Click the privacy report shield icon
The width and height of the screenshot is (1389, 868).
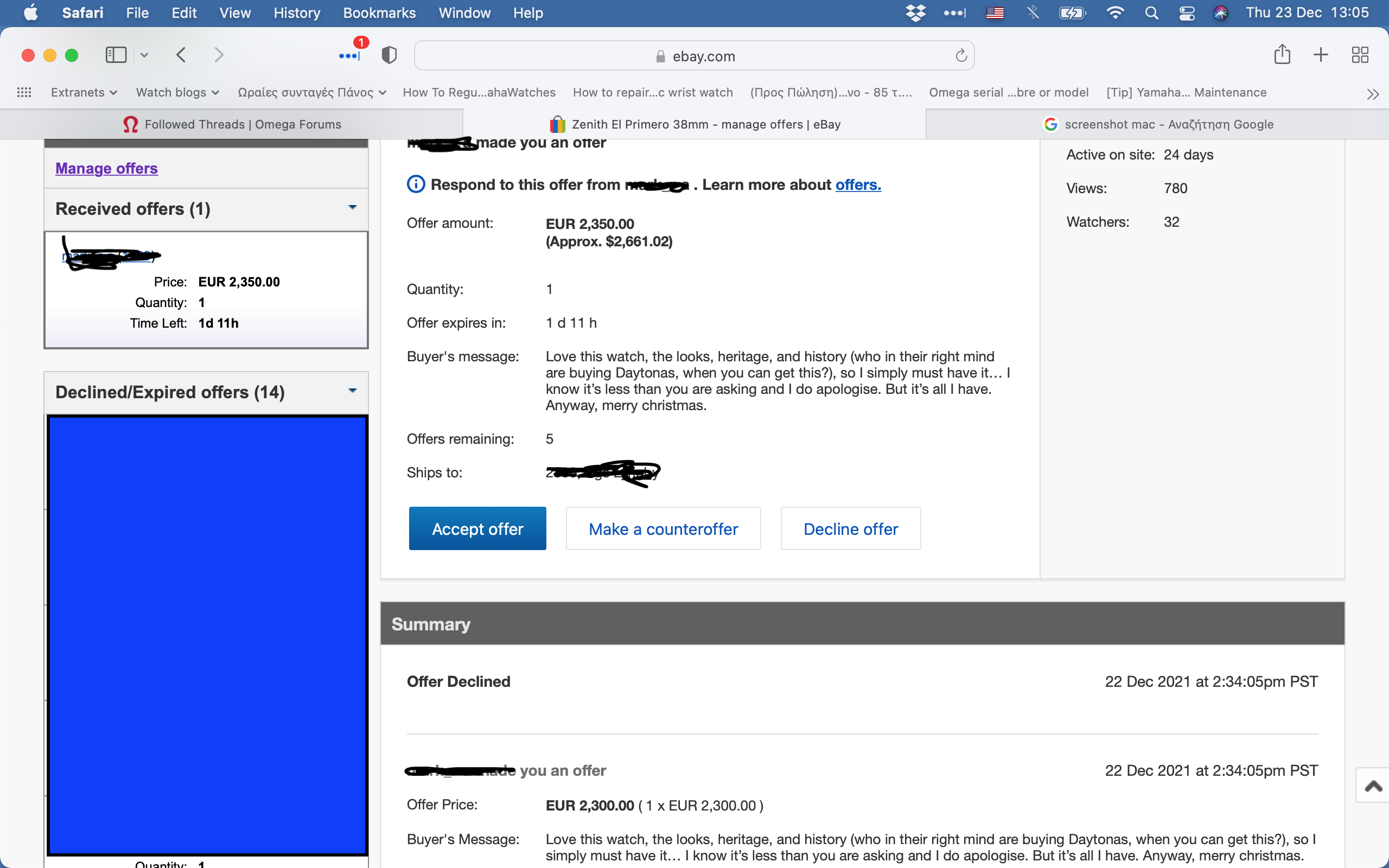[x=389, y=55]
